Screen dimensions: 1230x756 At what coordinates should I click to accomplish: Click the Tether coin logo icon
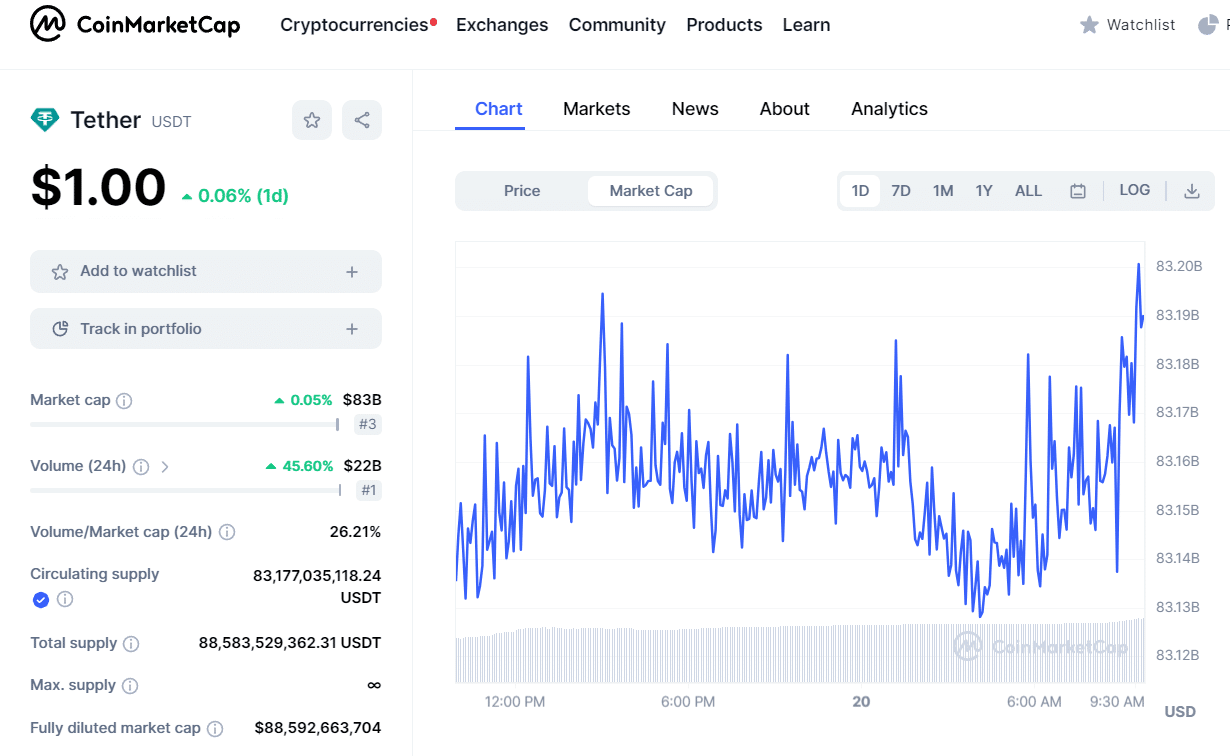45,120
